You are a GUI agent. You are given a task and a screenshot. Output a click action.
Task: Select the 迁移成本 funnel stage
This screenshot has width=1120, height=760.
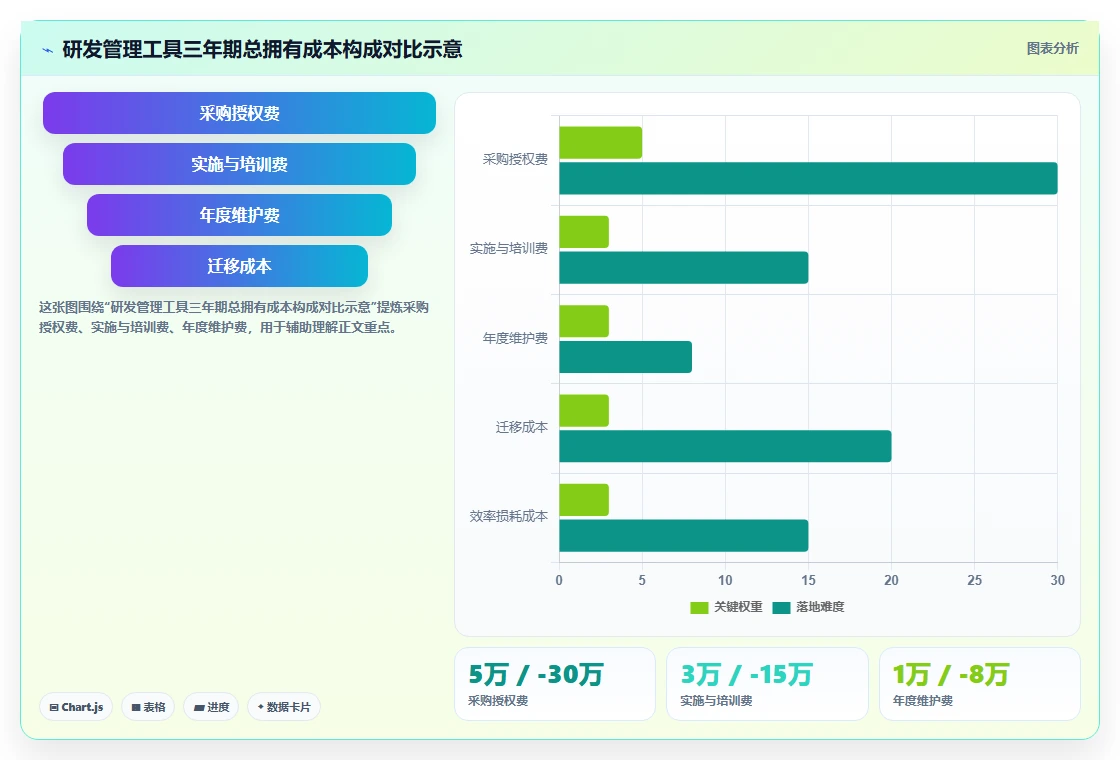point(239,266)
